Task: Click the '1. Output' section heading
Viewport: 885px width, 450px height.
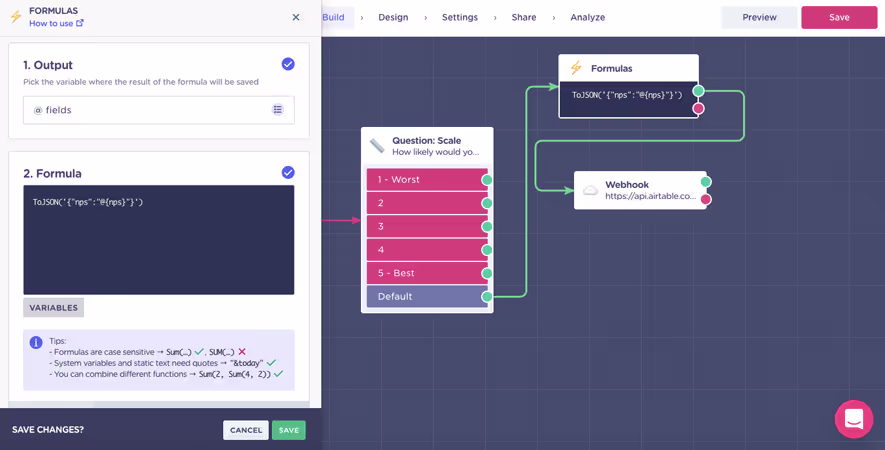Action: [48, 65]
